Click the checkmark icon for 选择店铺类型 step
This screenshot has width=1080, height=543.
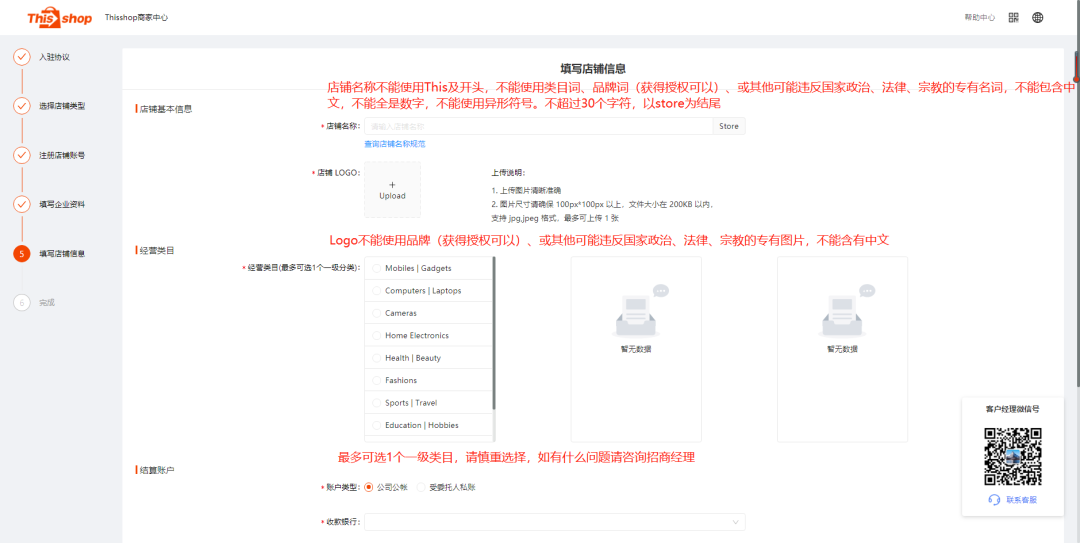[x=21, y=106]
